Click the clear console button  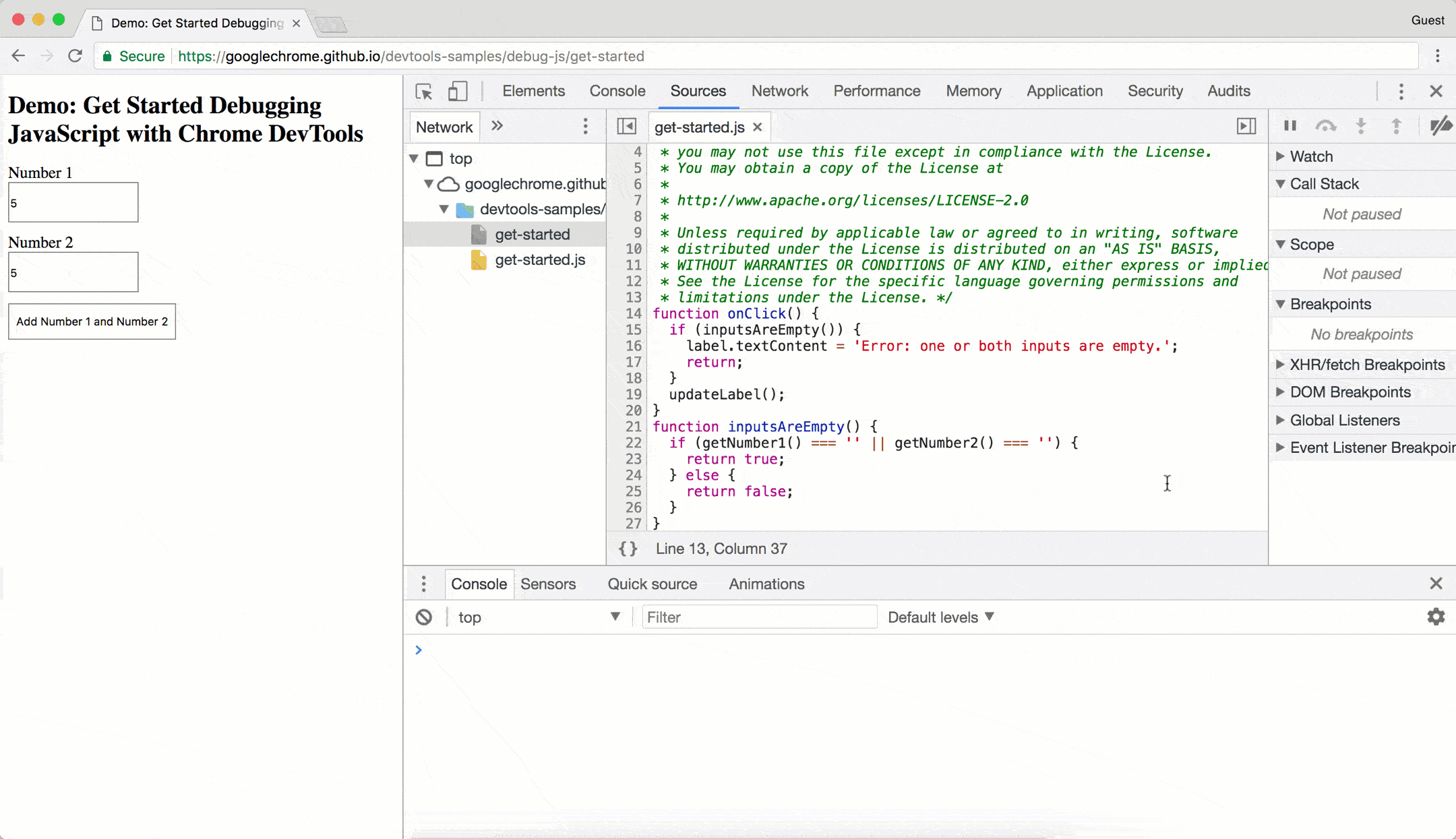click(x=423, y=617)
